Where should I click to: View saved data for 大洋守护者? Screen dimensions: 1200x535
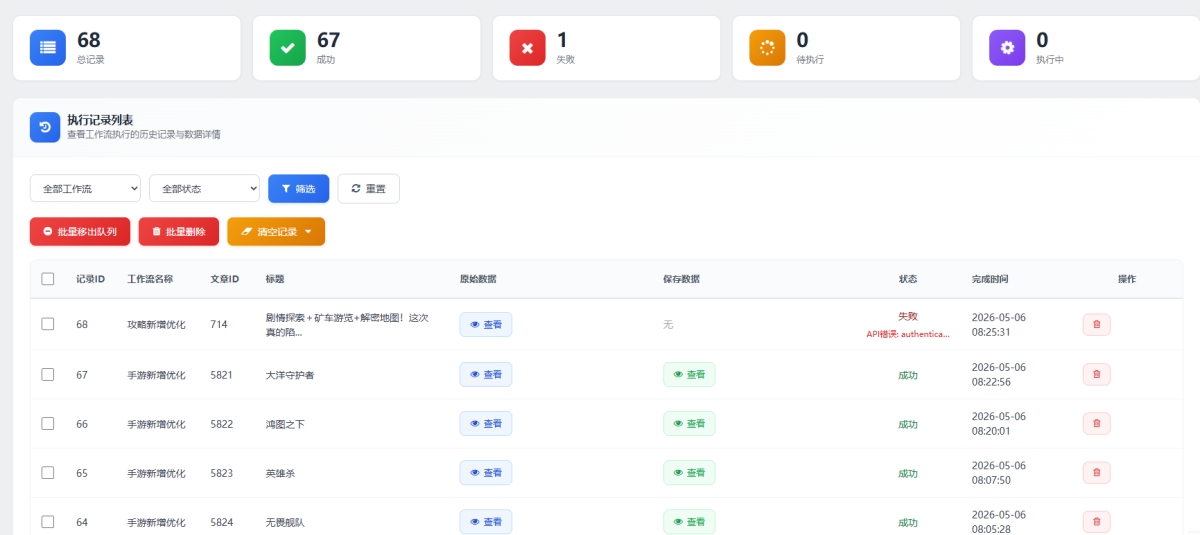point(689,374)
